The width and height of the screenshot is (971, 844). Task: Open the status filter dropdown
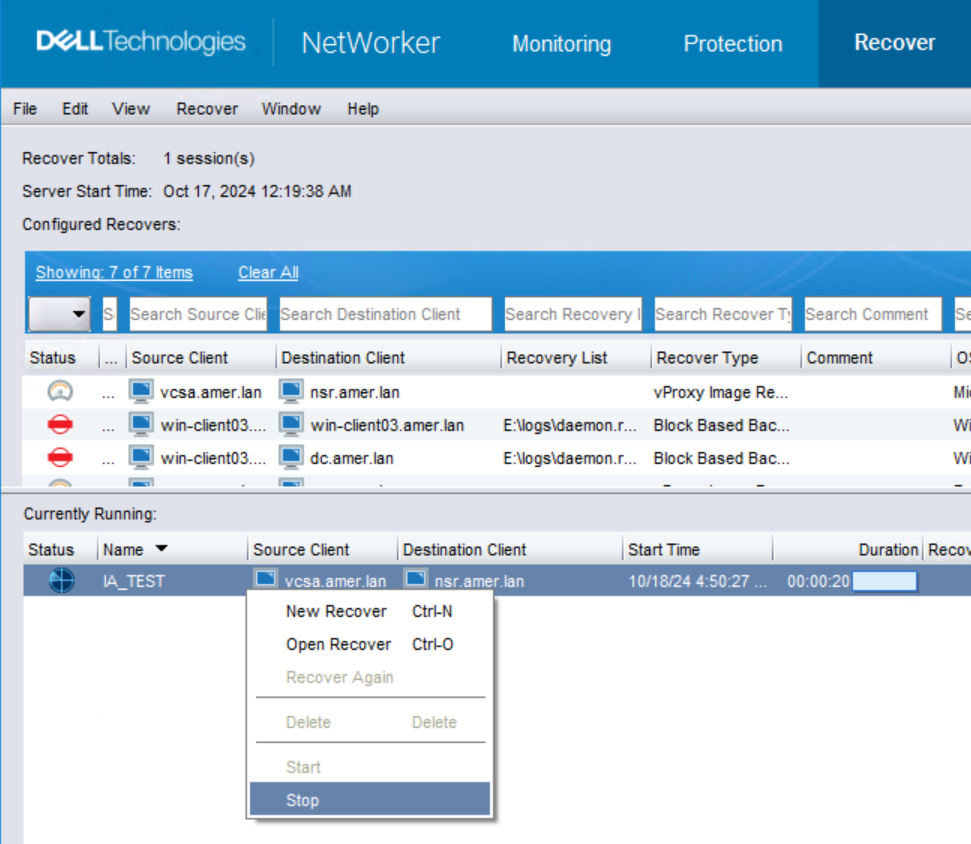pos(59,314)
